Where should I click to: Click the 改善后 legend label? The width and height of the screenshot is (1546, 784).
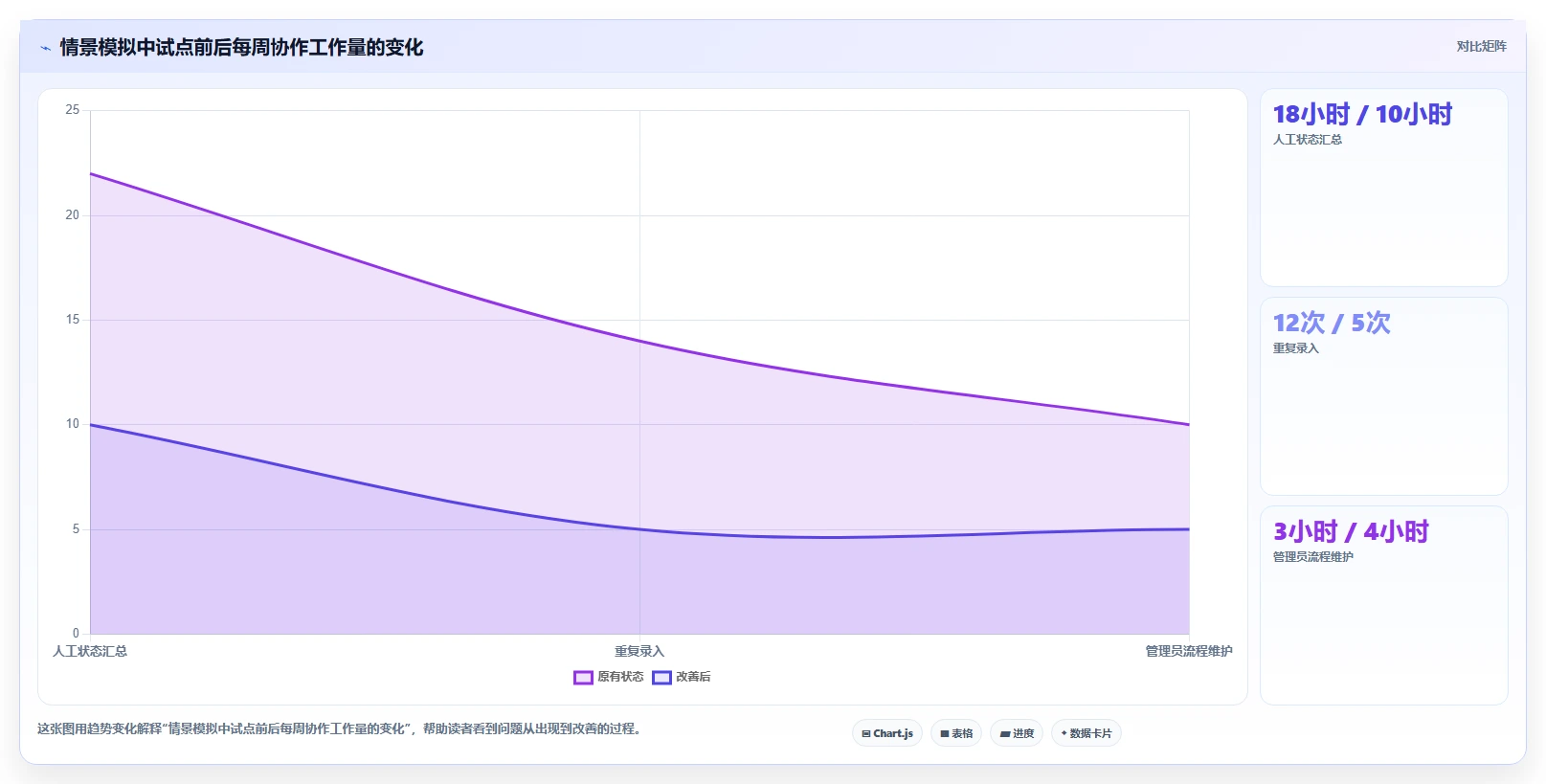(x=693, y=677)
